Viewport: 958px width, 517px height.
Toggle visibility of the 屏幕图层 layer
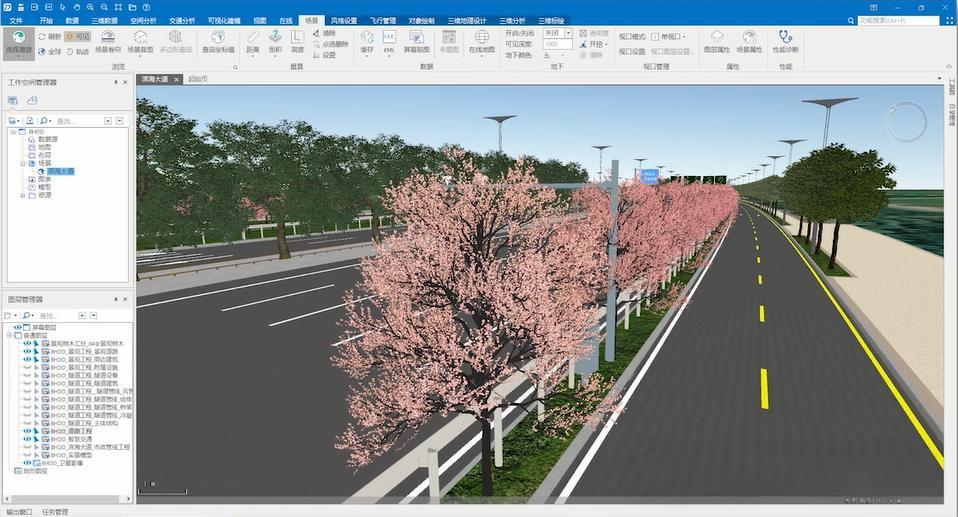(18, 327)
